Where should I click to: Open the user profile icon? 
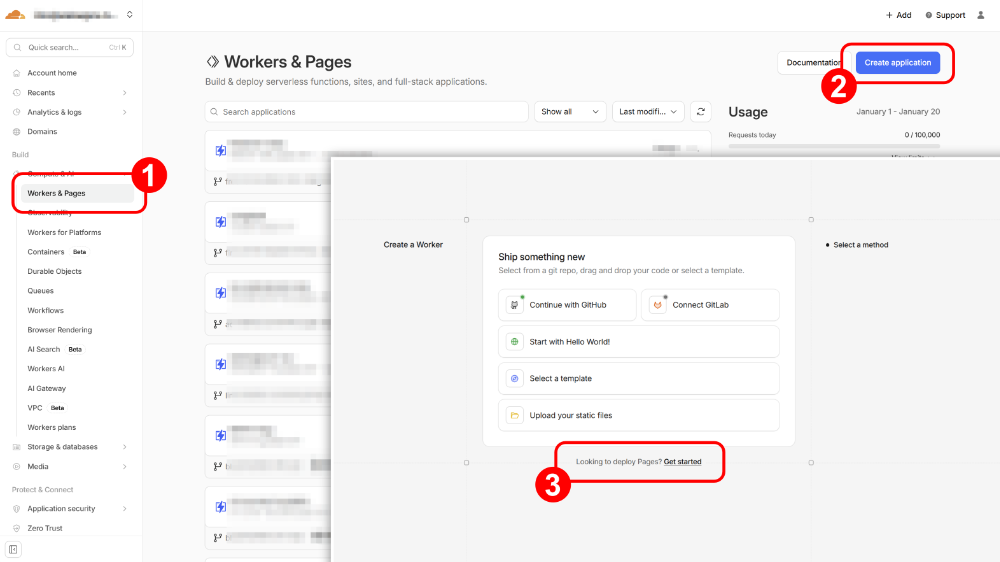(981, 15)
